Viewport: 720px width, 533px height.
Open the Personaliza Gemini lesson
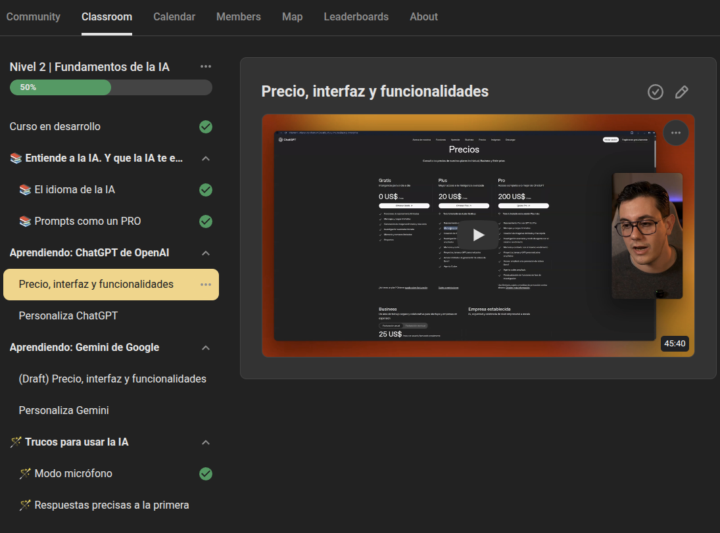click(x=64, y=410)
